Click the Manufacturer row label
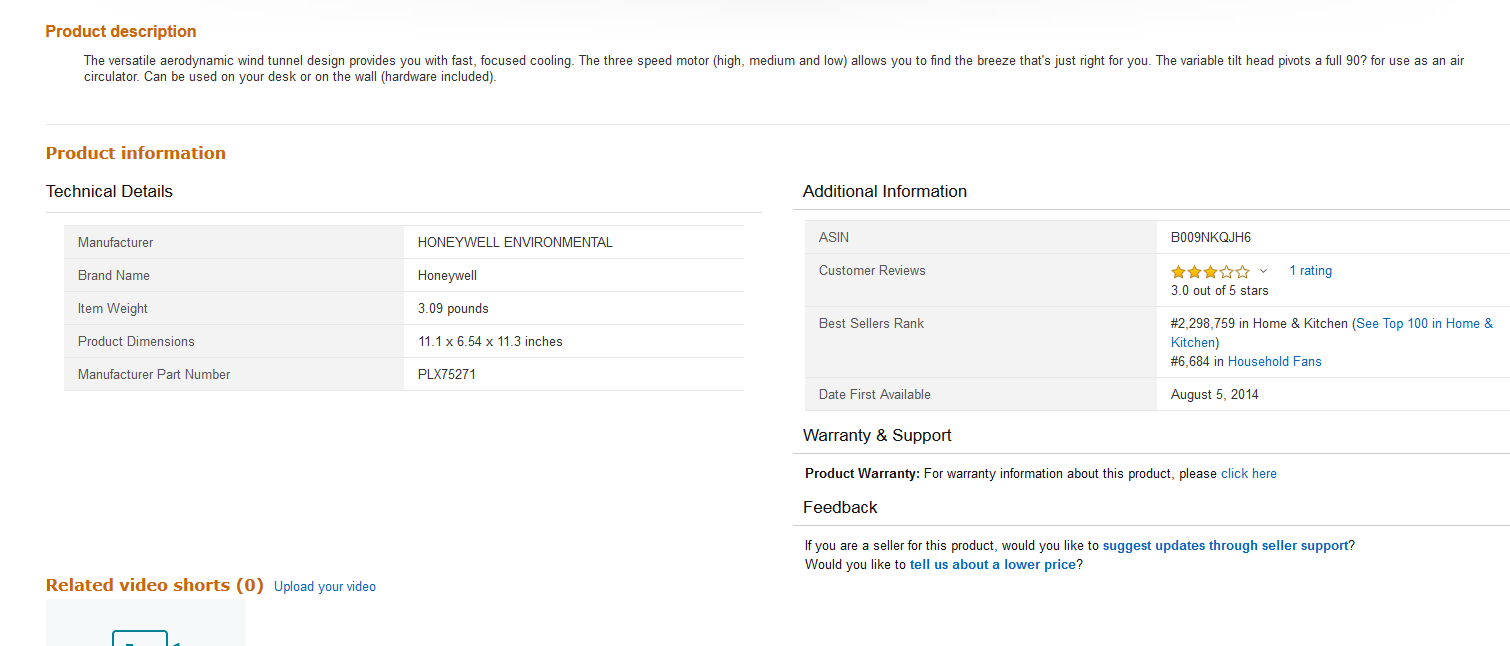The image size is (1510, 646). click(x=116, y=243)
